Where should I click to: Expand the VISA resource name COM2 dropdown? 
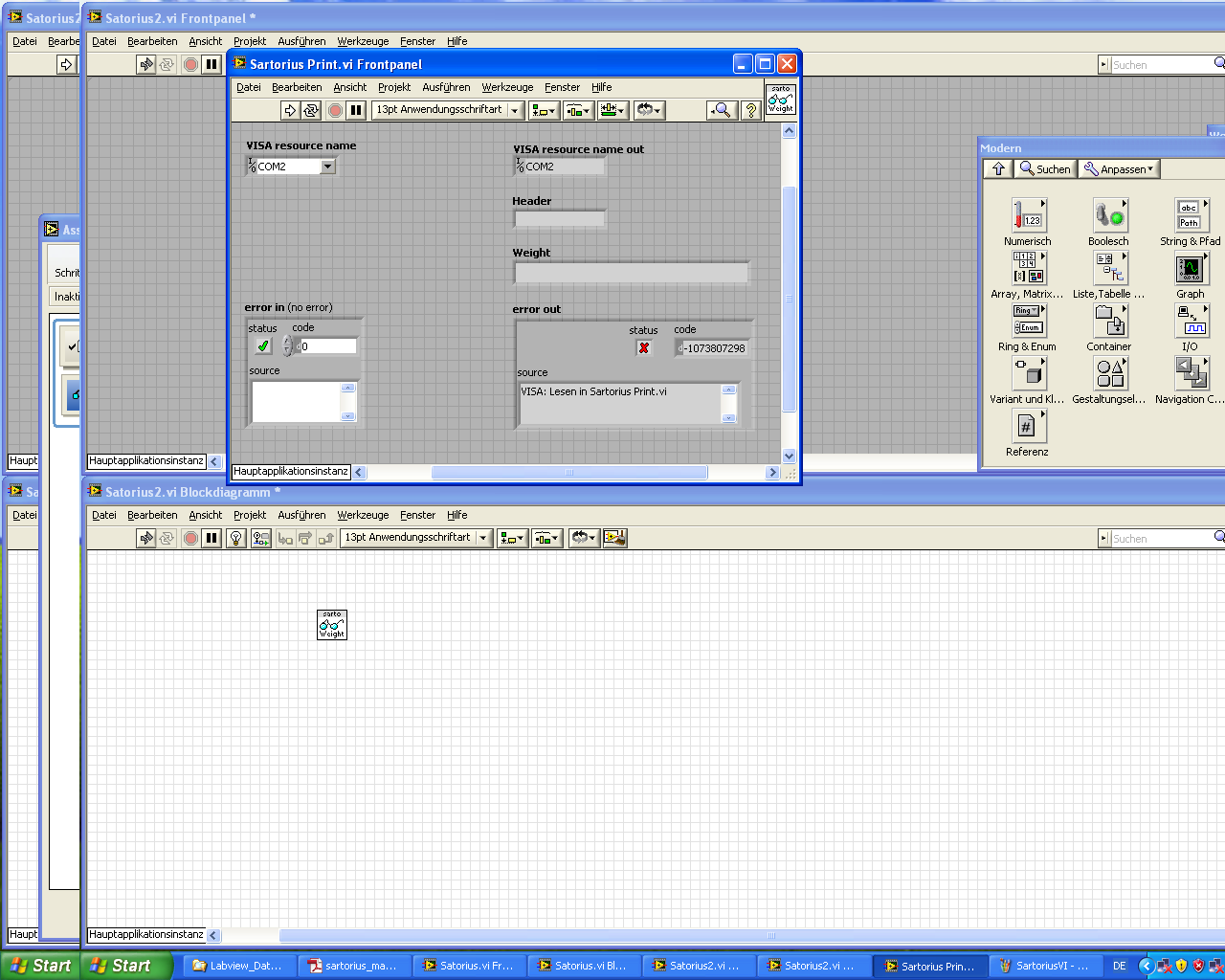tap(328, 167)
